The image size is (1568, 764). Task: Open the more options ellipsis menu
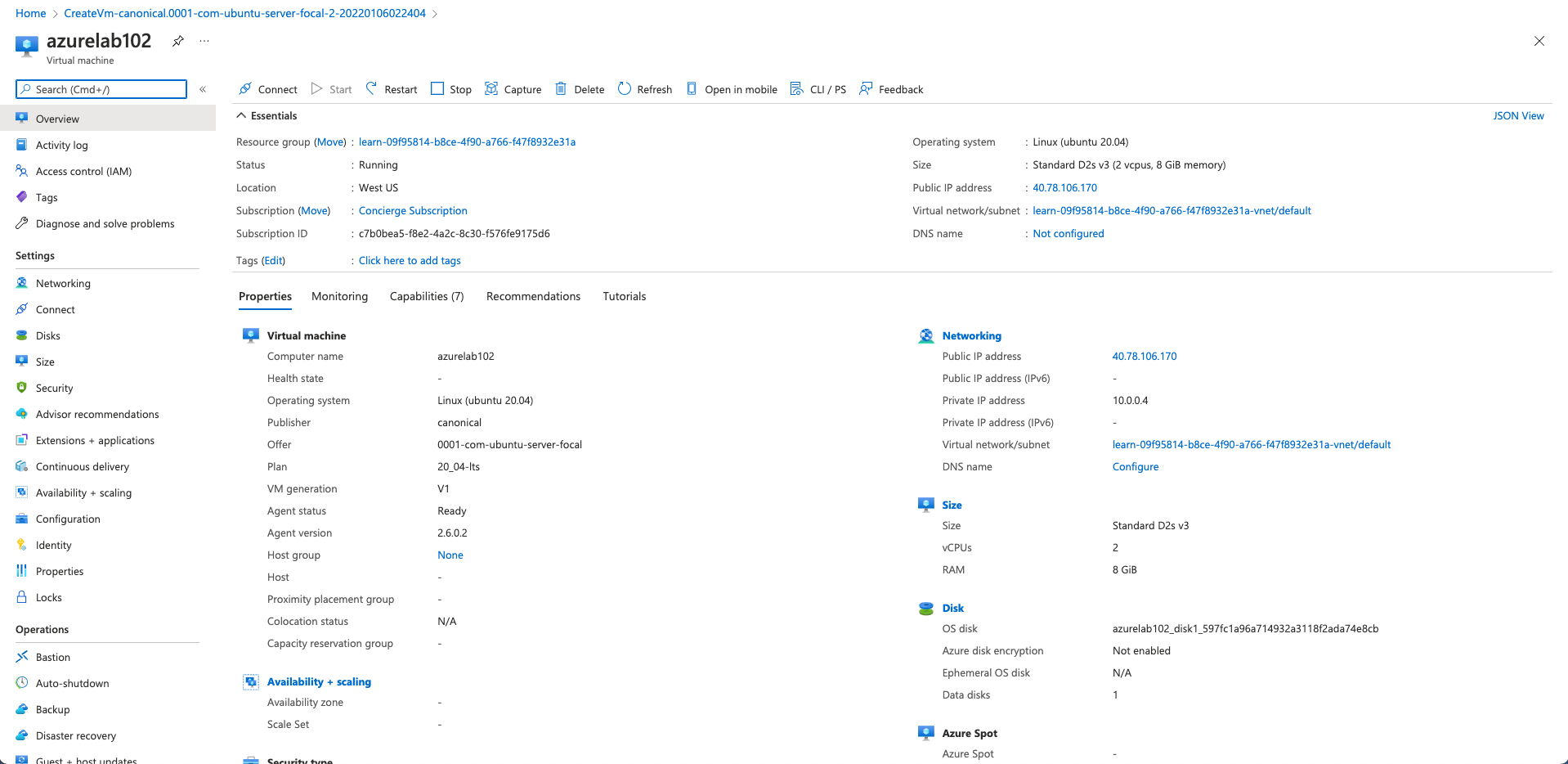coord(204,41)
